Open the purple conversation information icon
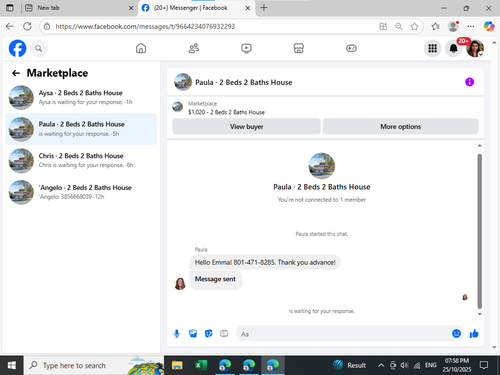The image size is (500, 375). 469,82
